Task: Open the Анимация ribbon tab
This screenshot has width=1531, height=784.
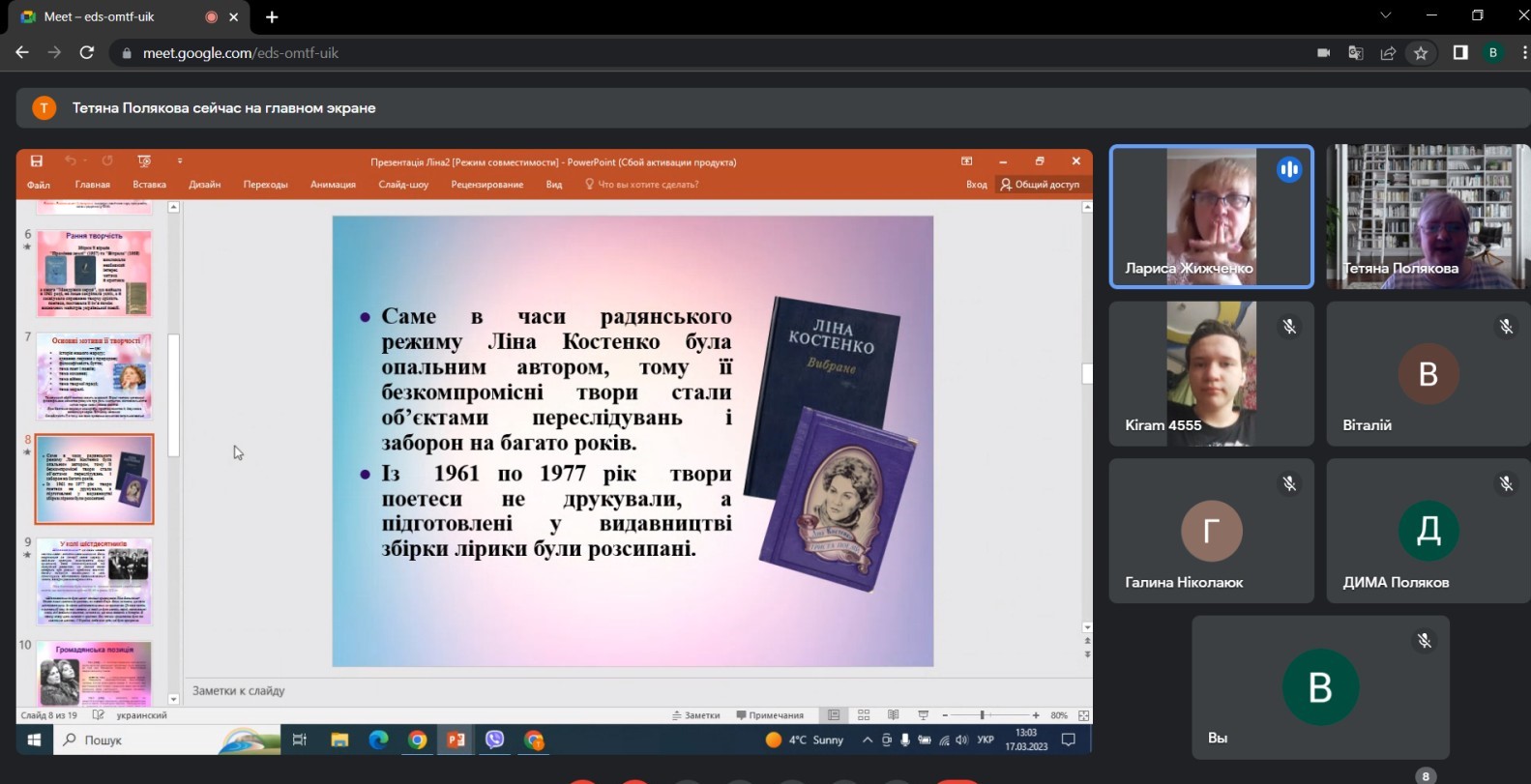Action: 333,185
